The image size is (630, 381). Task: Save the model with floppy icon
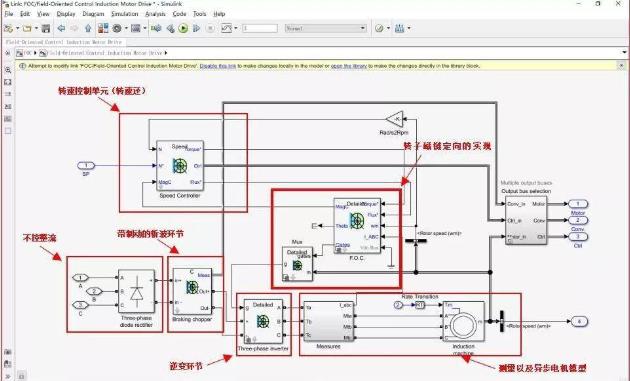(x=46, y=29)
